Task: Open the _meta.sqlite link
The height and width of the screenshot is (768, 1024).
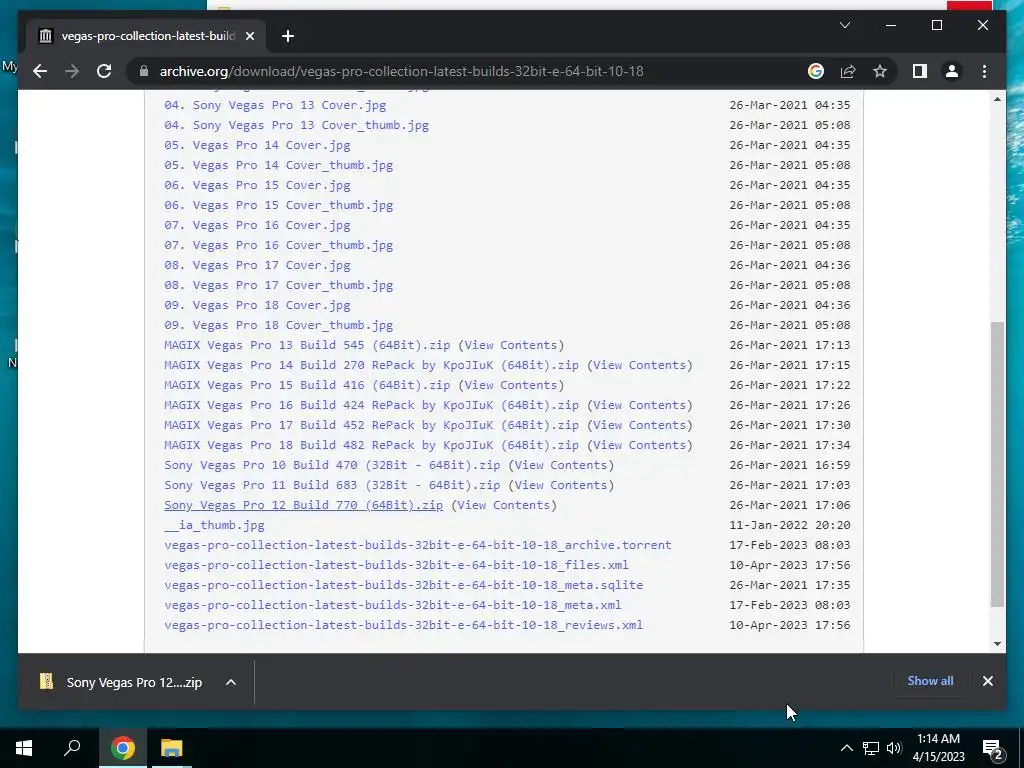Action: pos(404,585)
